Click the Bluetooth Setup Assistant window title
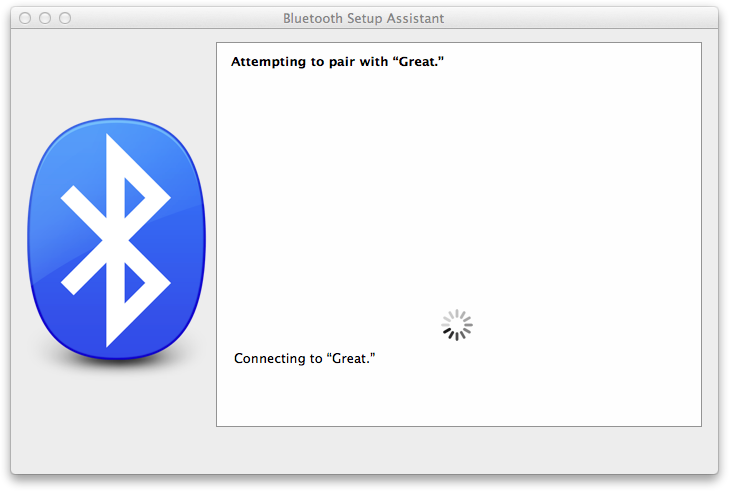This screenshot has height=491, width=729. 364,18
